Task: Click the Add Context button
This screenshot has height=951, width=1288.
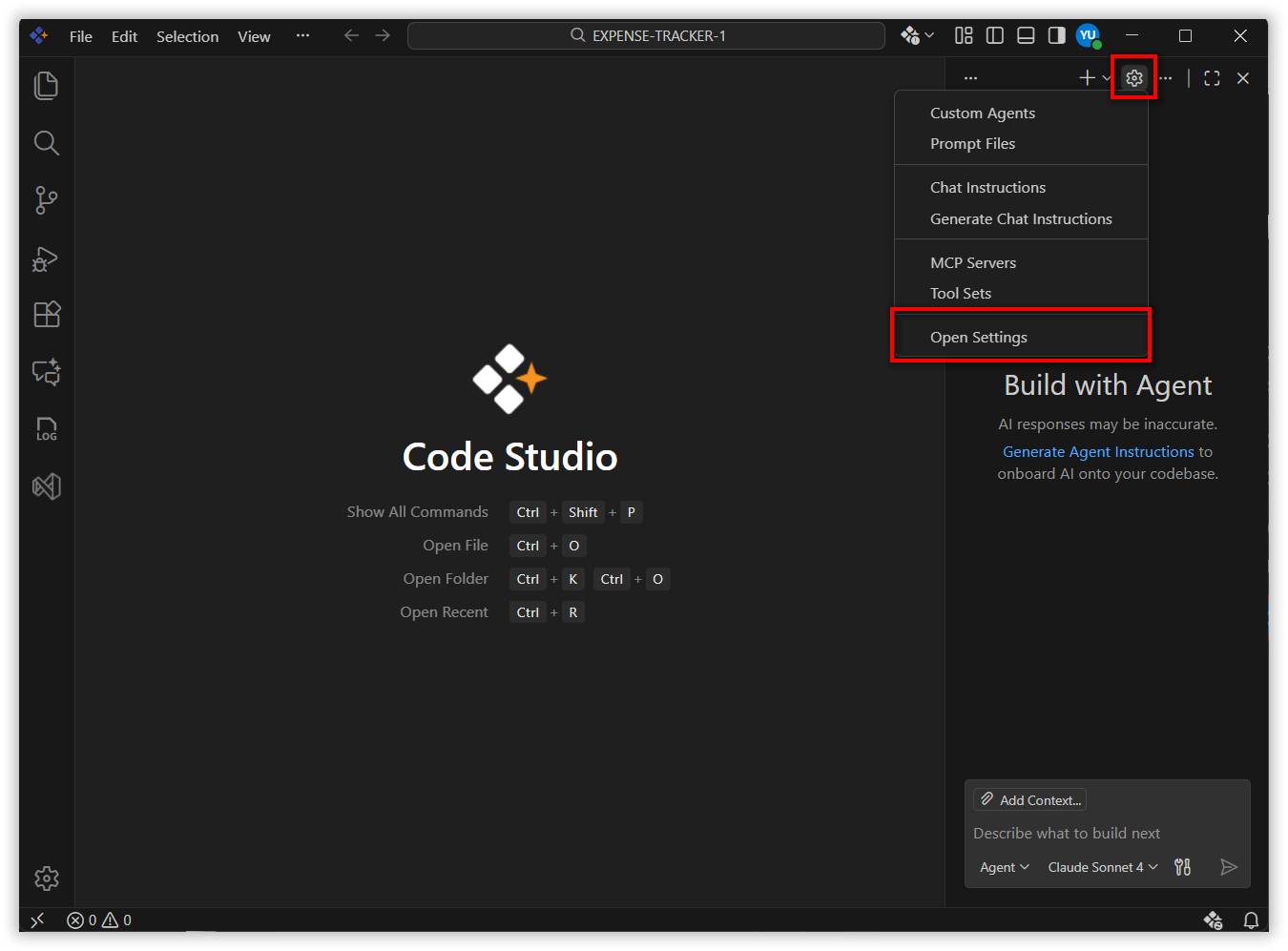Action: click(1030, 800)
